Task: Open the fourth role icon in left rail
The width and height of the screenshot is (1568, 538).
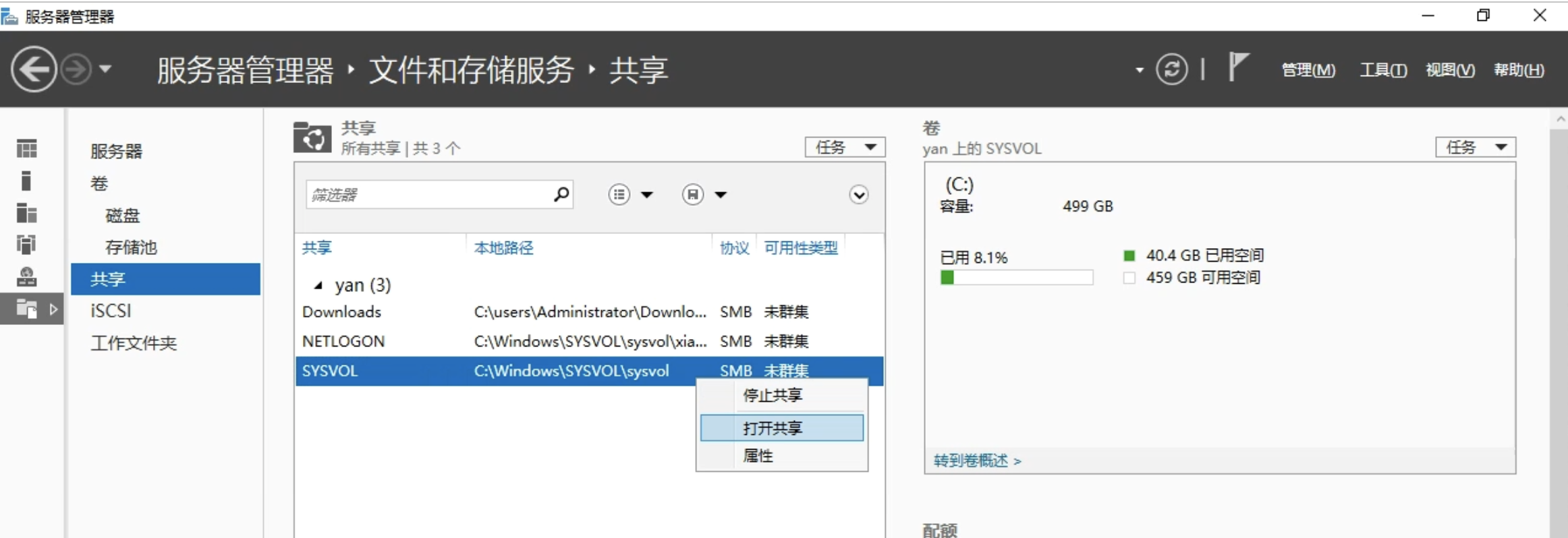Action: [x=26, y=244]
